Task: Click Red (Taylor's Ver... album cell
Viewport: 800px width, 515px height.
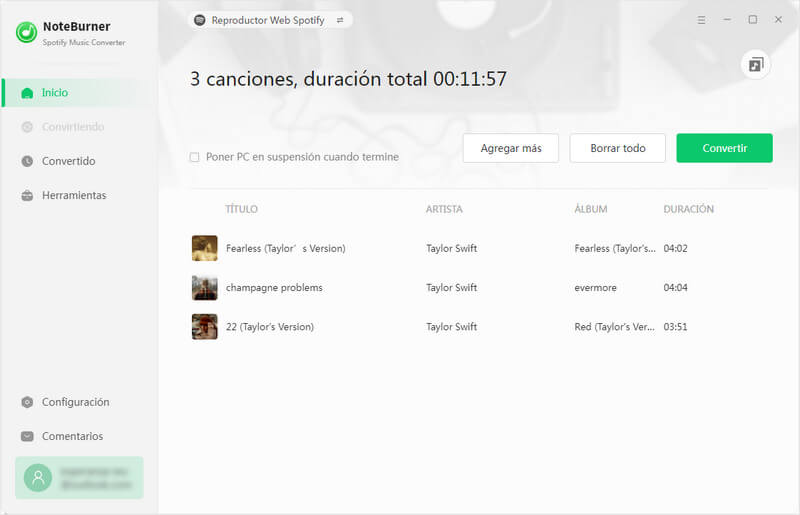Action: tap(615, 327)
